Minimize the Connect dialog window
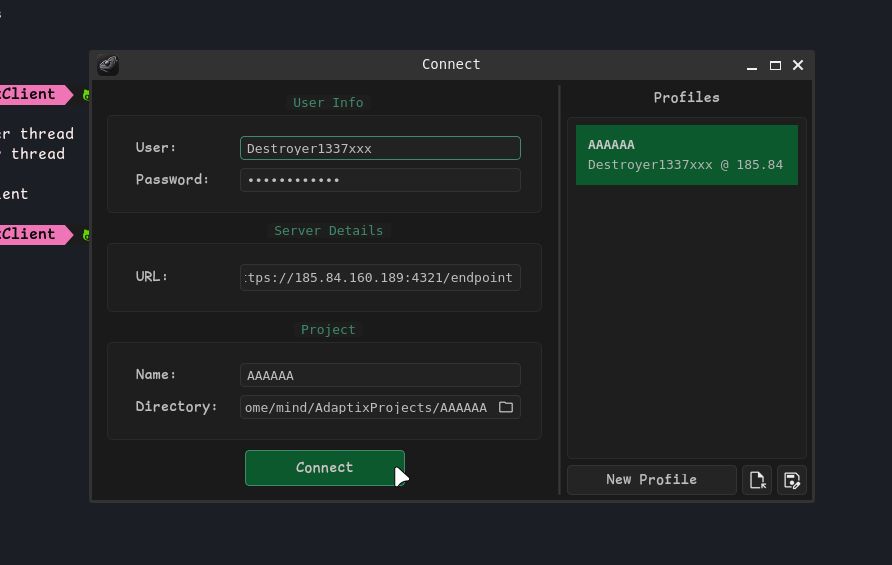This screenshot has width=892, height=565. [x=752, y=66]
